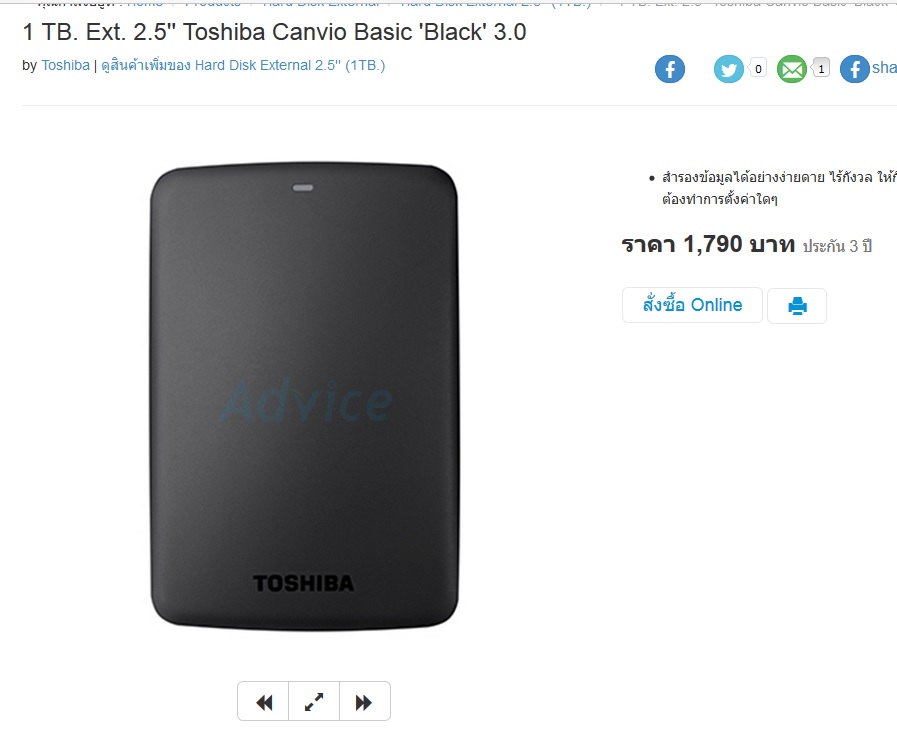The width and height of the screenshot is (897, 743).
Task: Send product by email icon
Action: point(792,69)
